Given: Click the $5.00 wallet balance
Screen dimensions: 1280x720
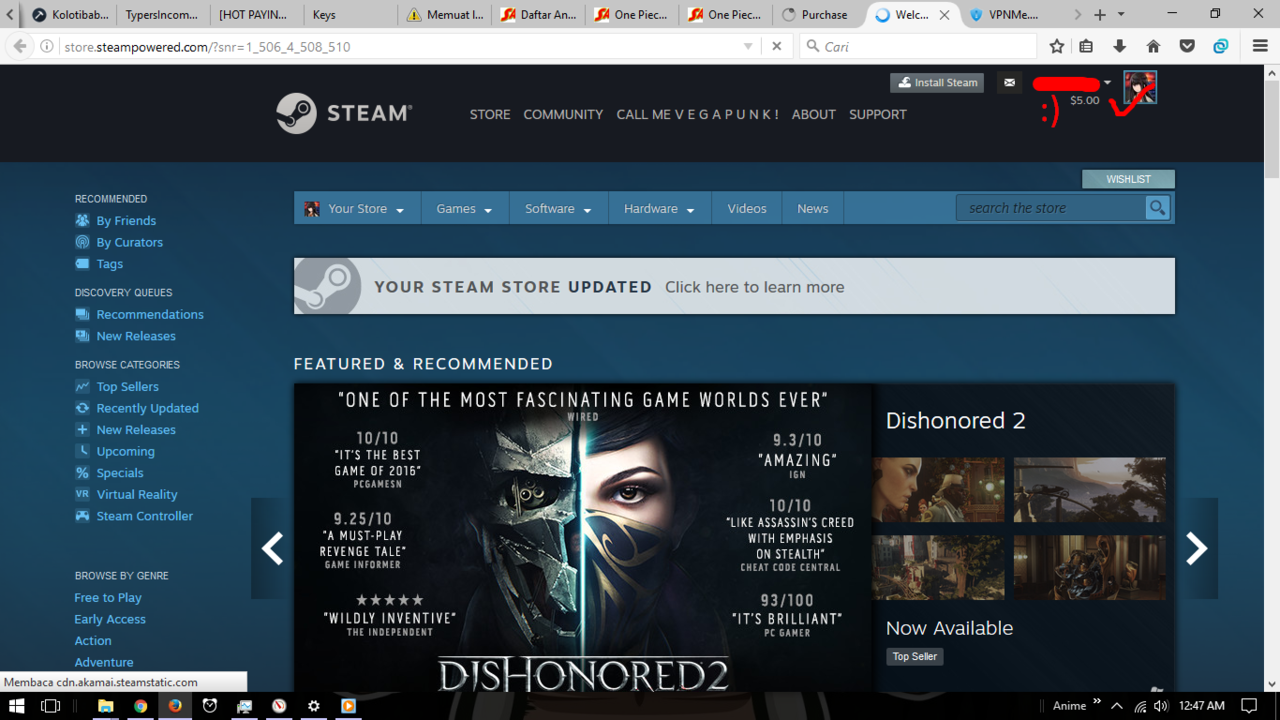Looking at the screenshot, I should [x=1085, y=100].
